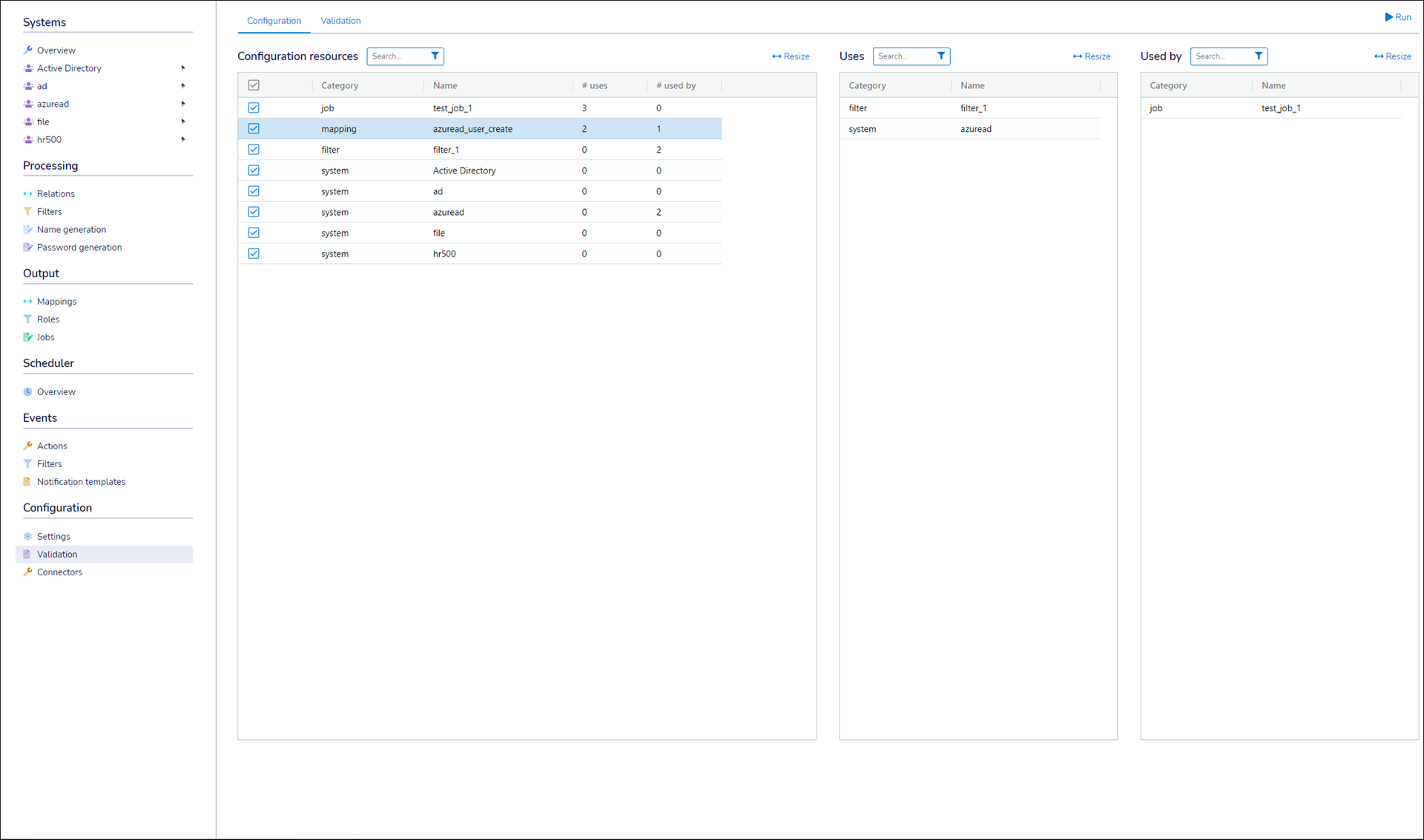The height and width of the screenshot is (840, 1424).
Task: Open Relations under Processing
Action: click(x=56, y=194)
